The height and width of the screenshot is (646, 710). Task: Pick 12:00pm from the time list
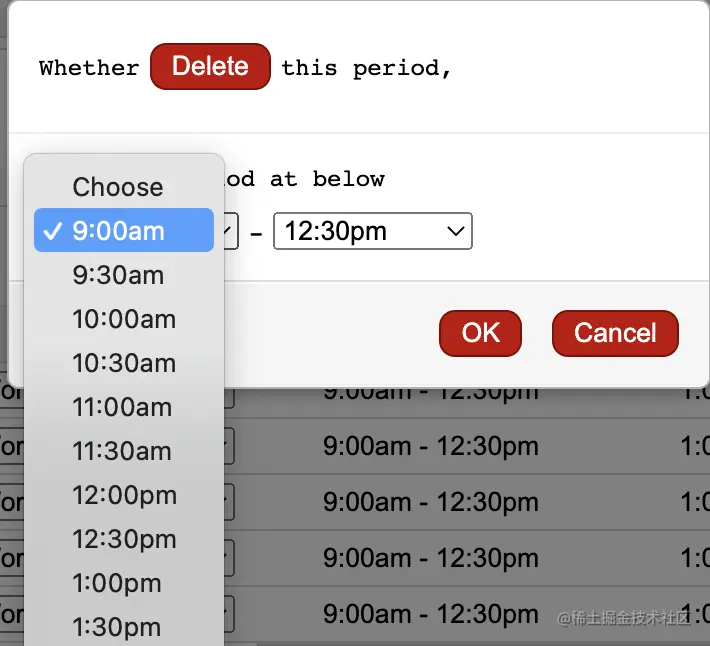(124, 495)
